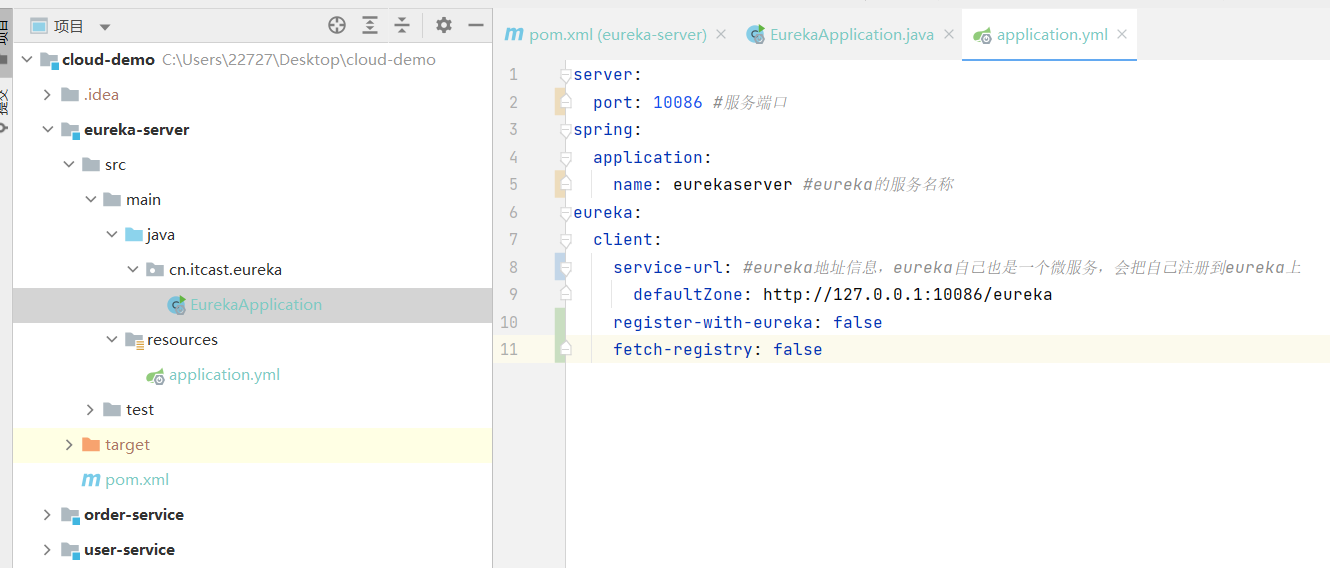The width and height of the screenshot is (1330, 568).
Task: Click the Maven pom.xml file icon in tree
Action: point(91,480)
